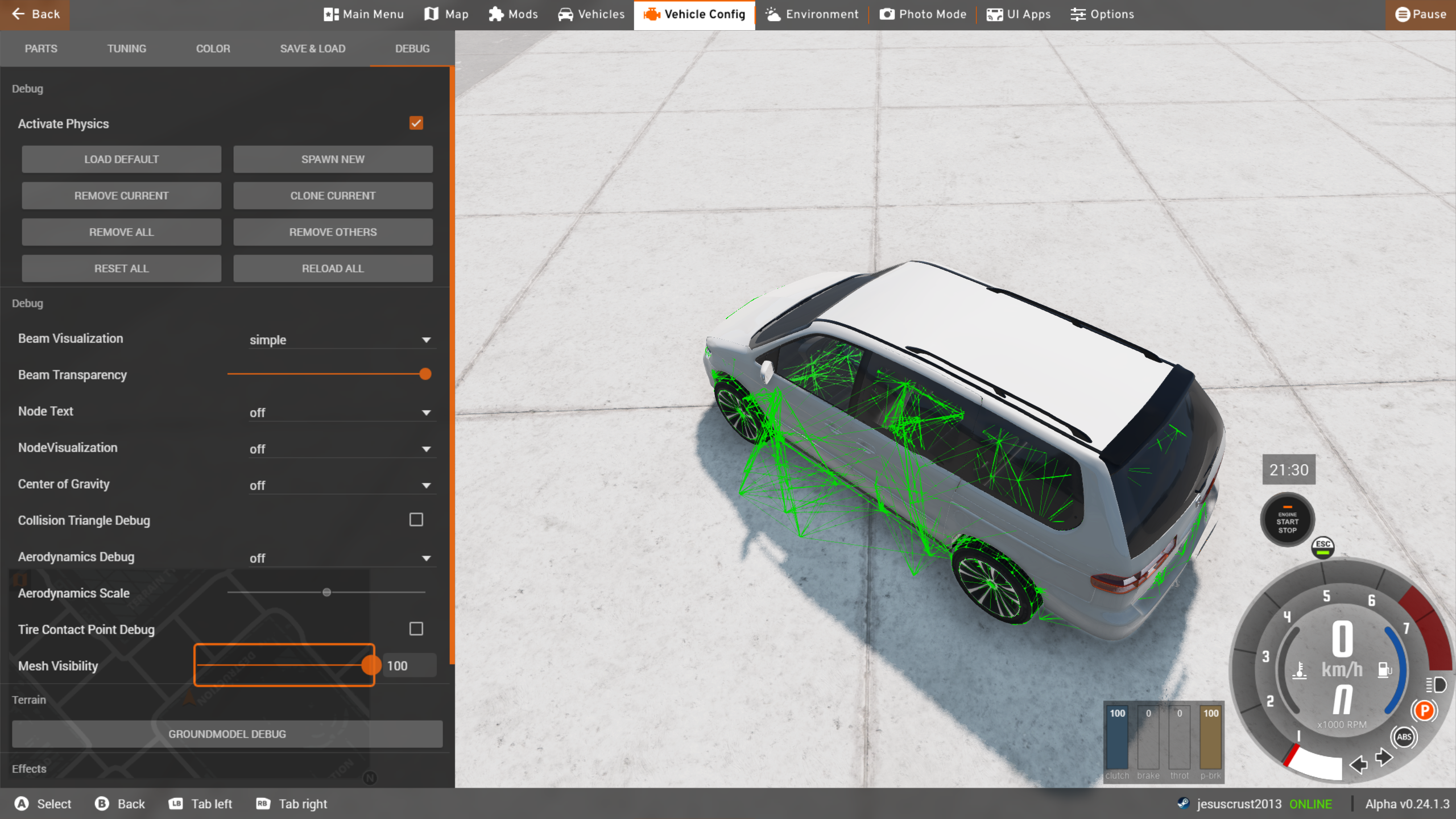Click the SPAWN NEW button
The image size is (1456, 819).
[x=333, y=159]
